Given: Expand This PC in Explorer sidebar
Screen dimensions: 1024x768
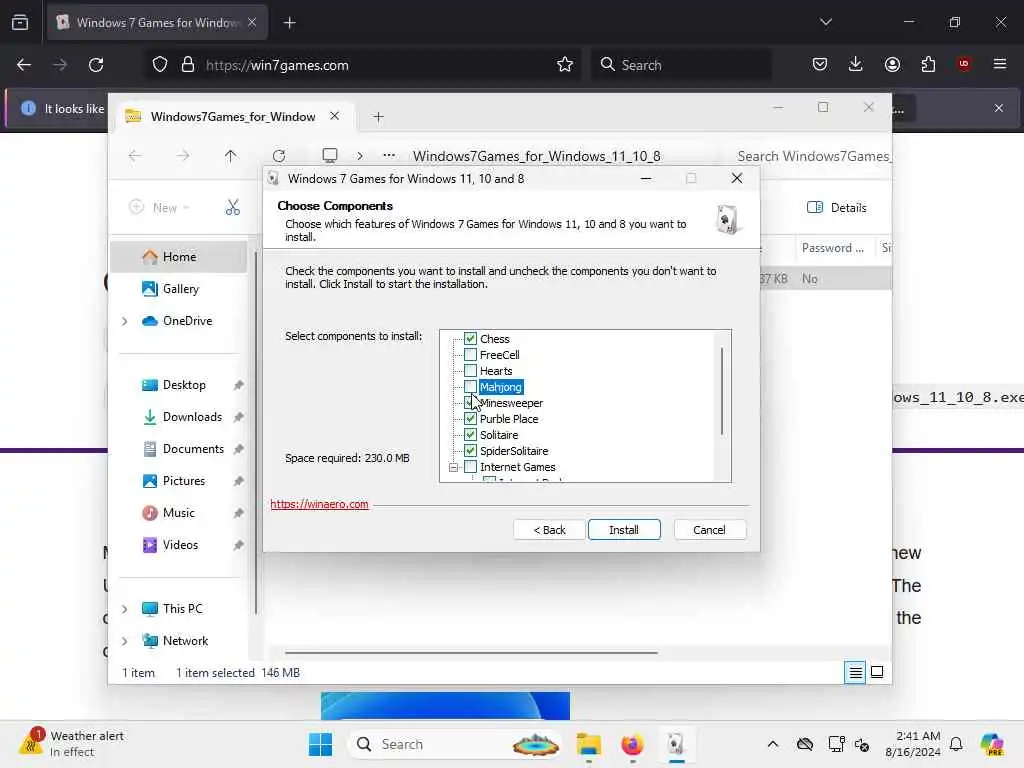Looking at the screenshot, I should tap(124, 609).
